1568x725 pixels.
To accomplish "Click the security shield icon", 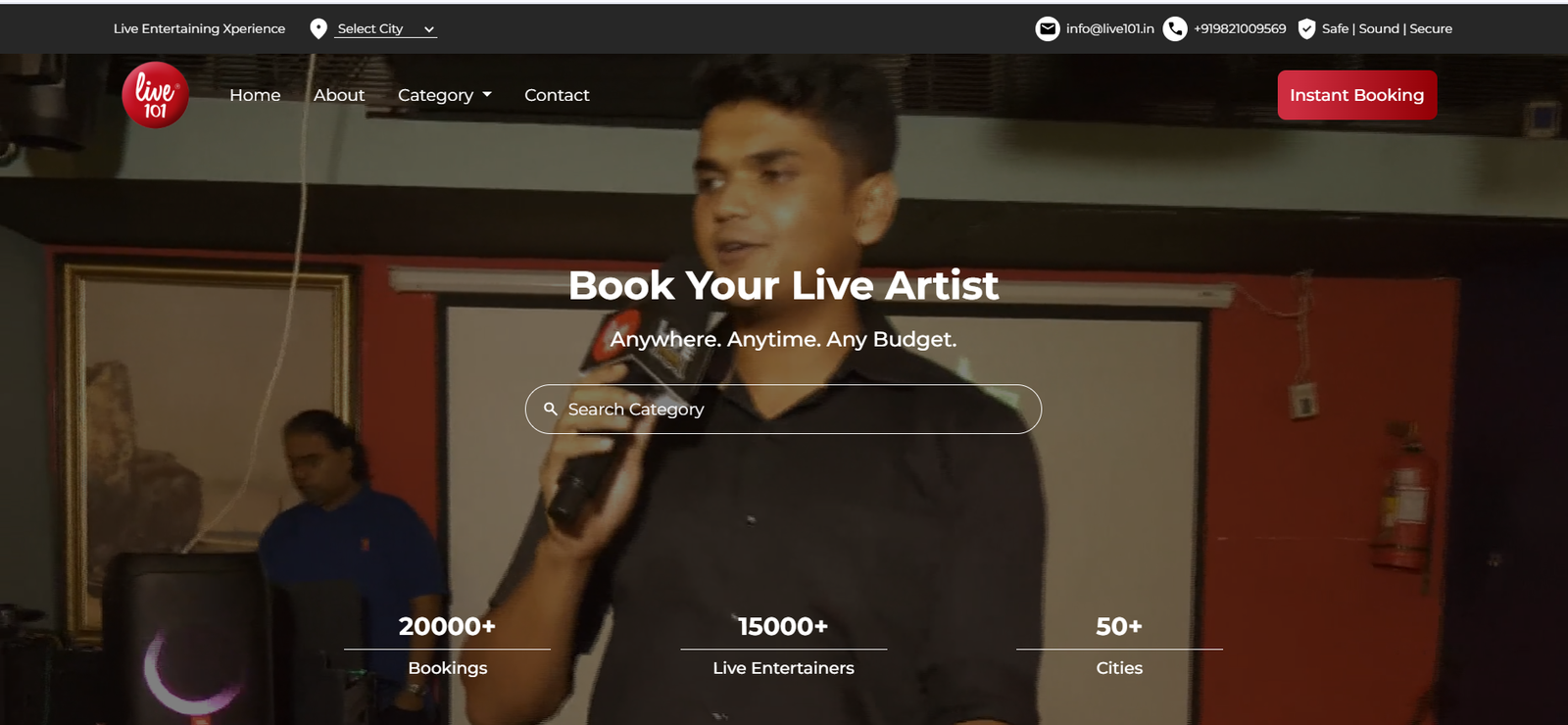I will point(1306,29).
